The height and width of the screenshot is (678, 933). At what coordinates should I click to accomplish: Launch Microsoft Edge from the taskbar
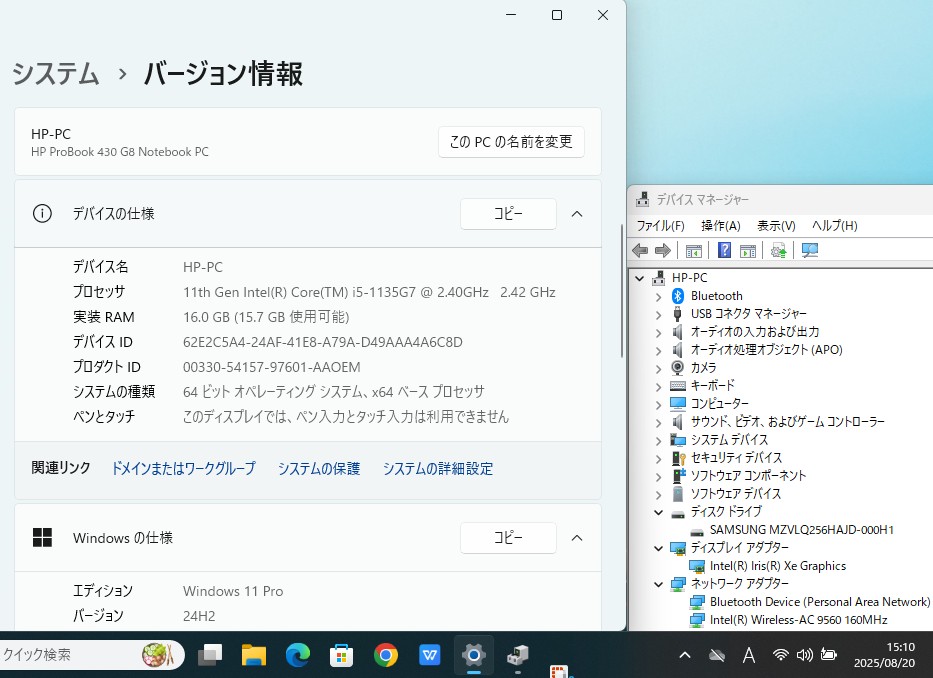(x=298, y=655)
